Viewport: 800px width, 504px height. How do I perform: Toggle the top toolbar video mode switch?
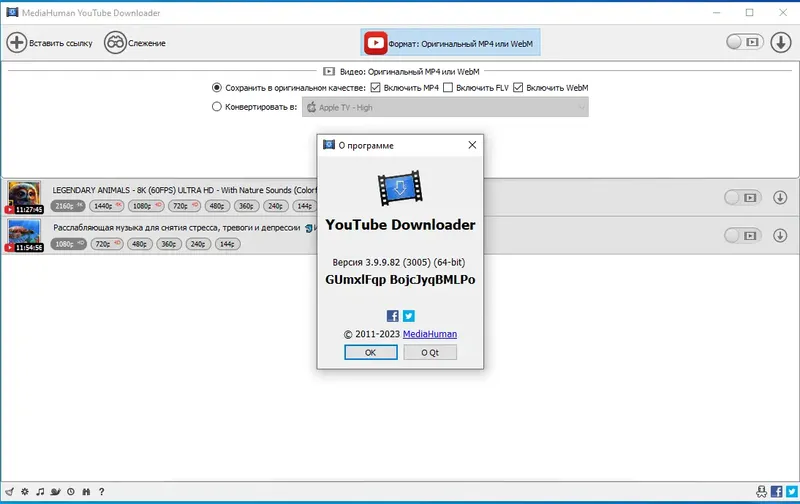[745, 42]
